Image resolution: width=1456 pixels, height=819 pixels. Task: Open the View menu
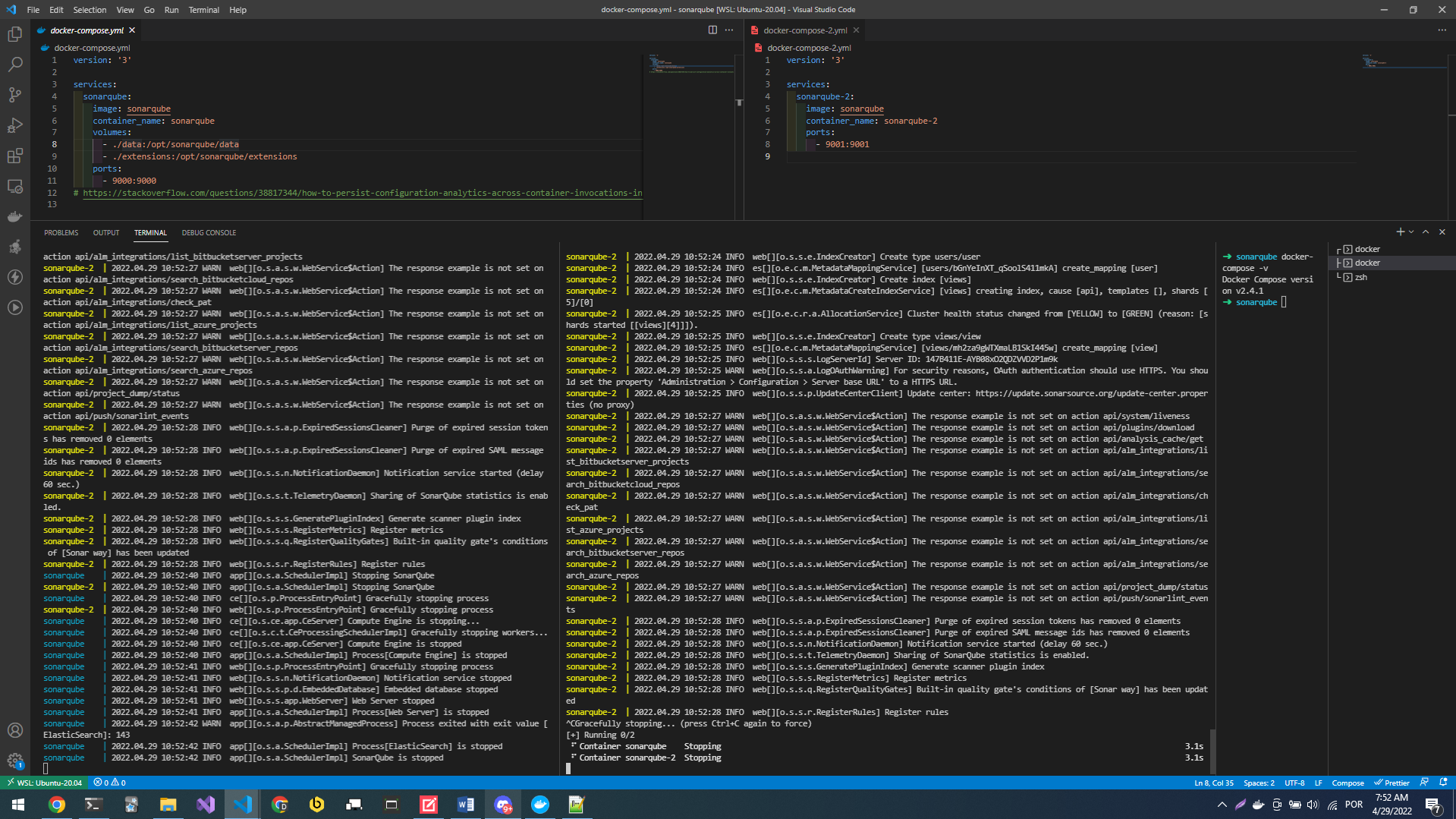[125, 10]
